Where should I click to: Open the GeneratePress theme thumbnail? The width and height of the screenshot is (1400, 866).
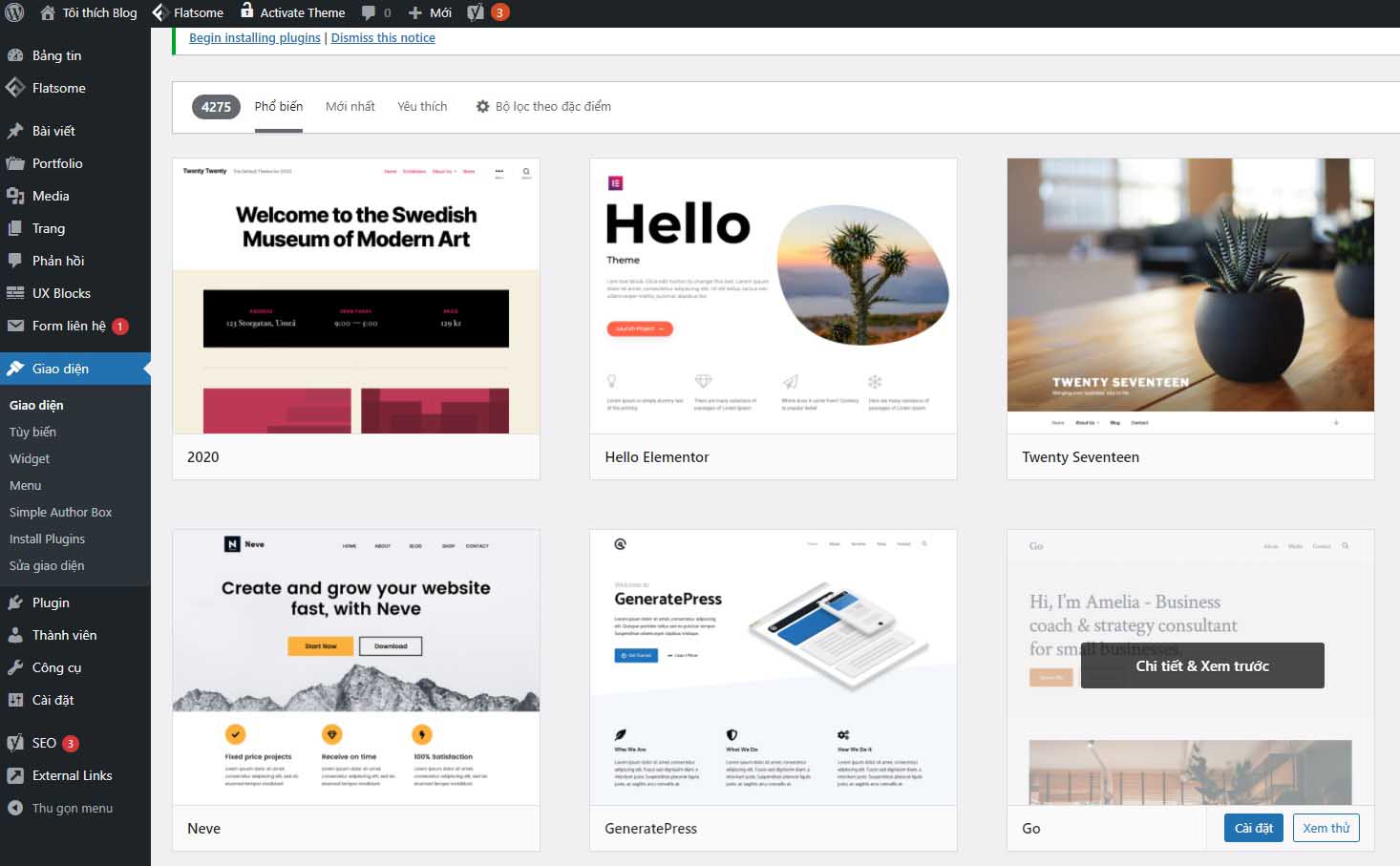(774, 667)
